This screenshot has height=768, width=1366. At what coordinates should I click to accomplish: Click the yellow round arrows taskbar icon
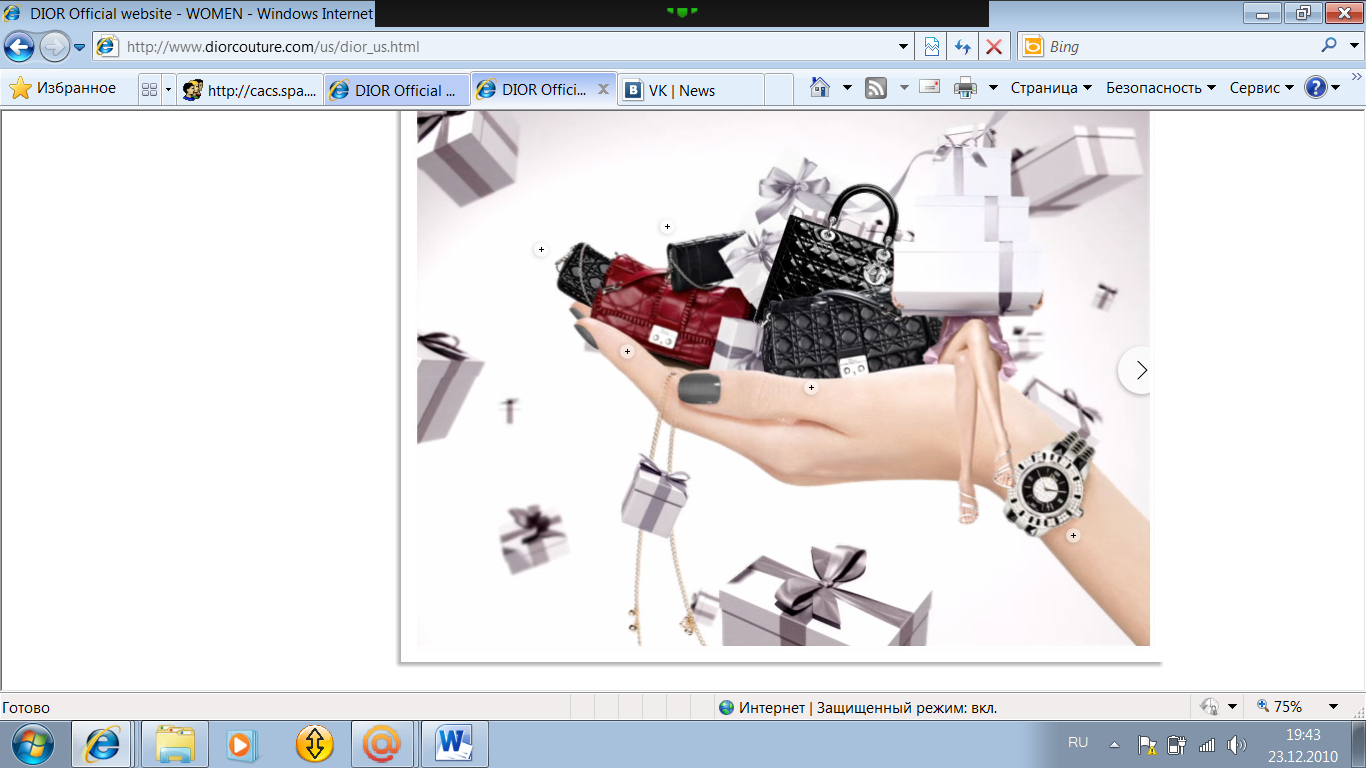(x=315, y=745)
